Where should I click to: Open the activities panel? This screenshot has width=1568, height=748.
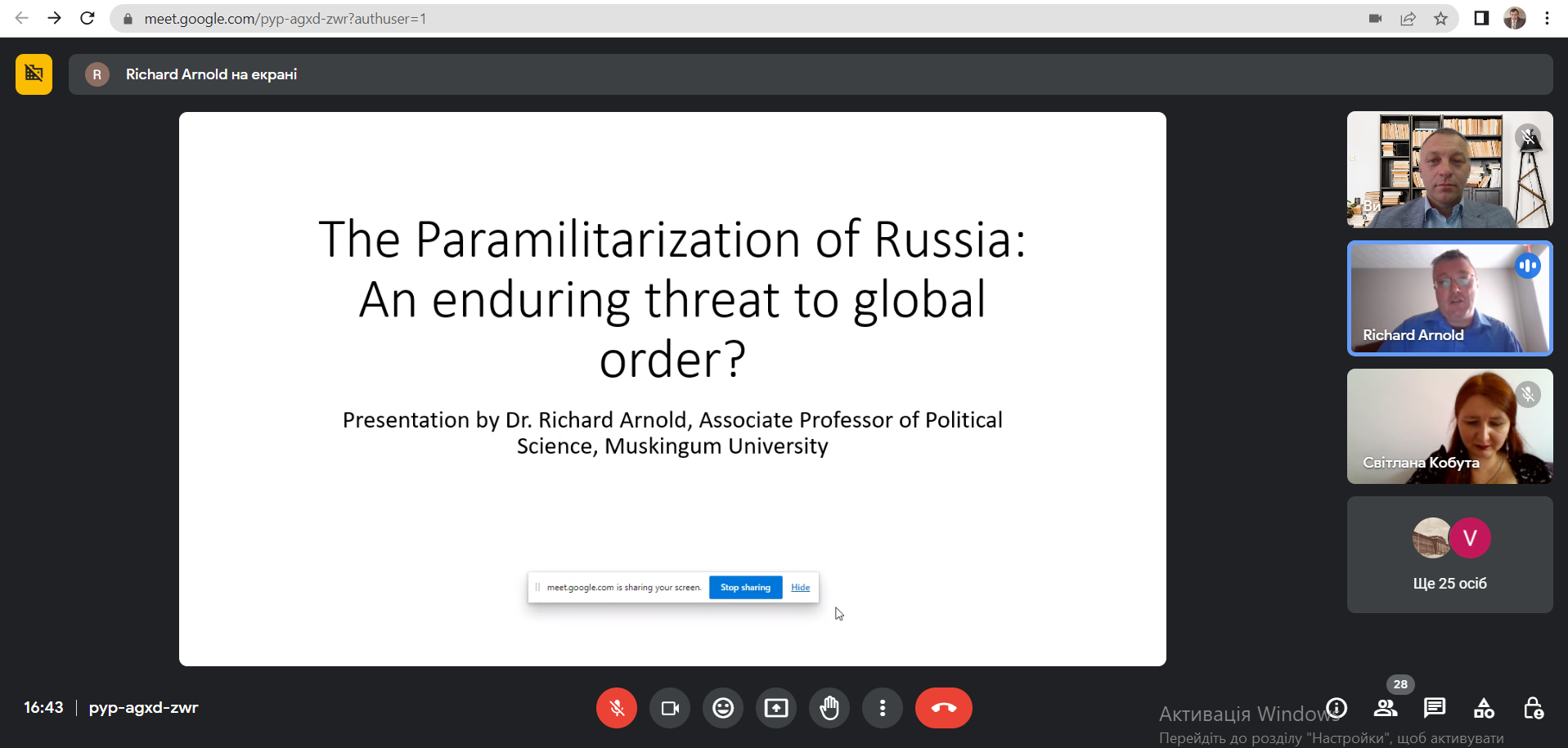coord(1484,708)
